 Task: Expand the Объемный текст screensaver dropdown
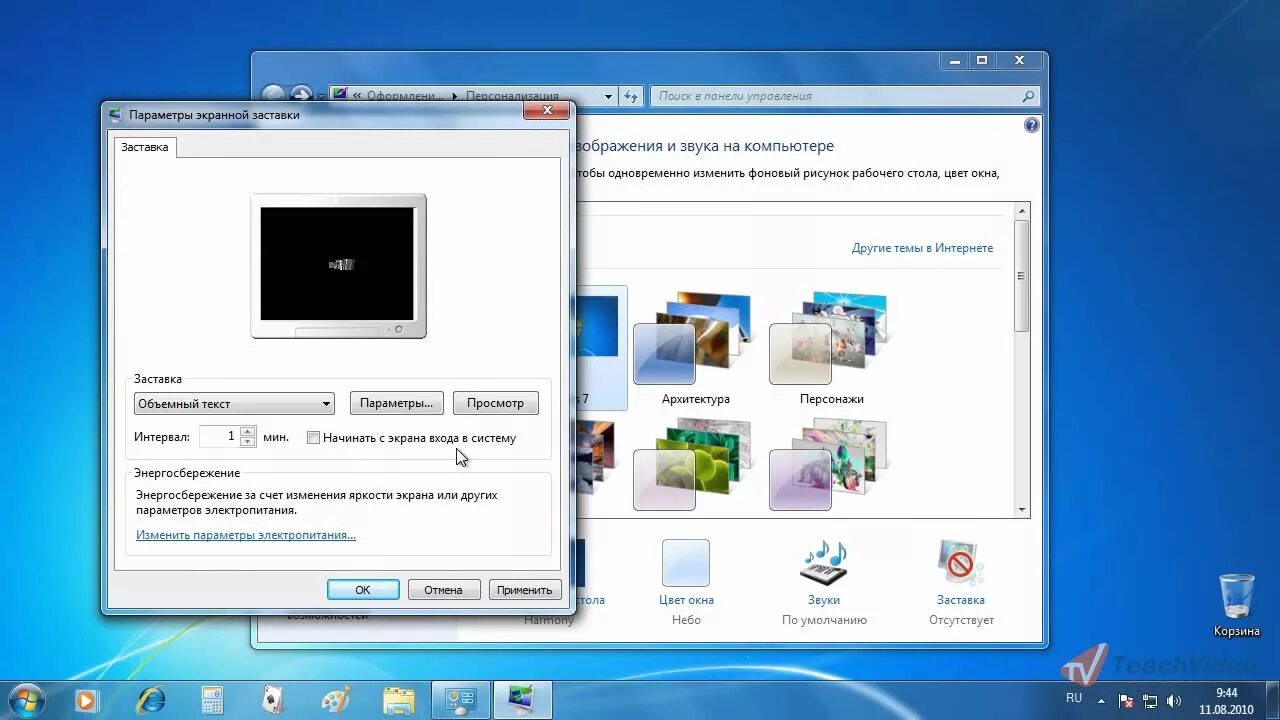(x=234, y=404)
